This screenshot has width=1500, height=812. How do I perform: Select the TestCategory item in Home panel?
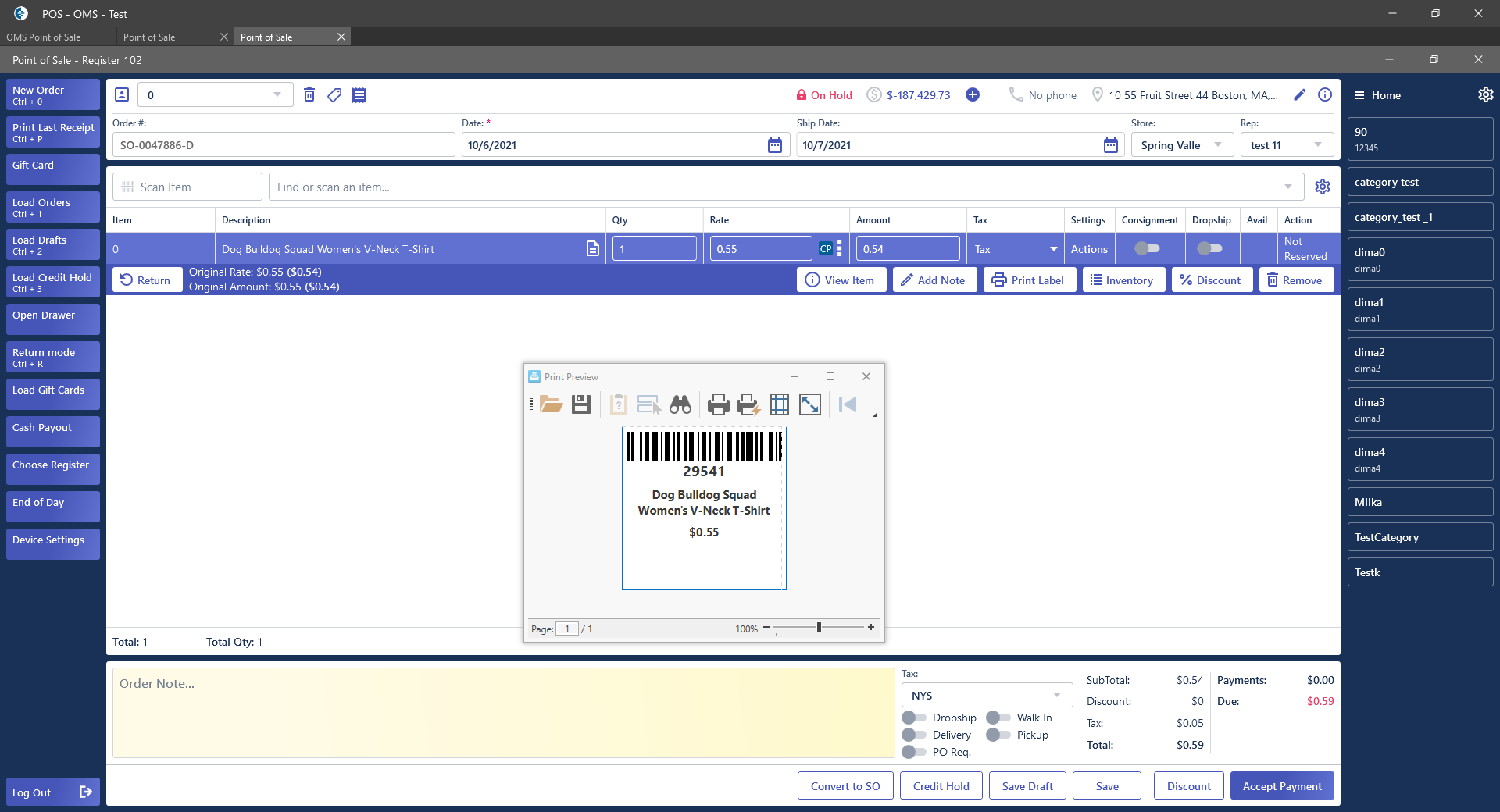1420,537
